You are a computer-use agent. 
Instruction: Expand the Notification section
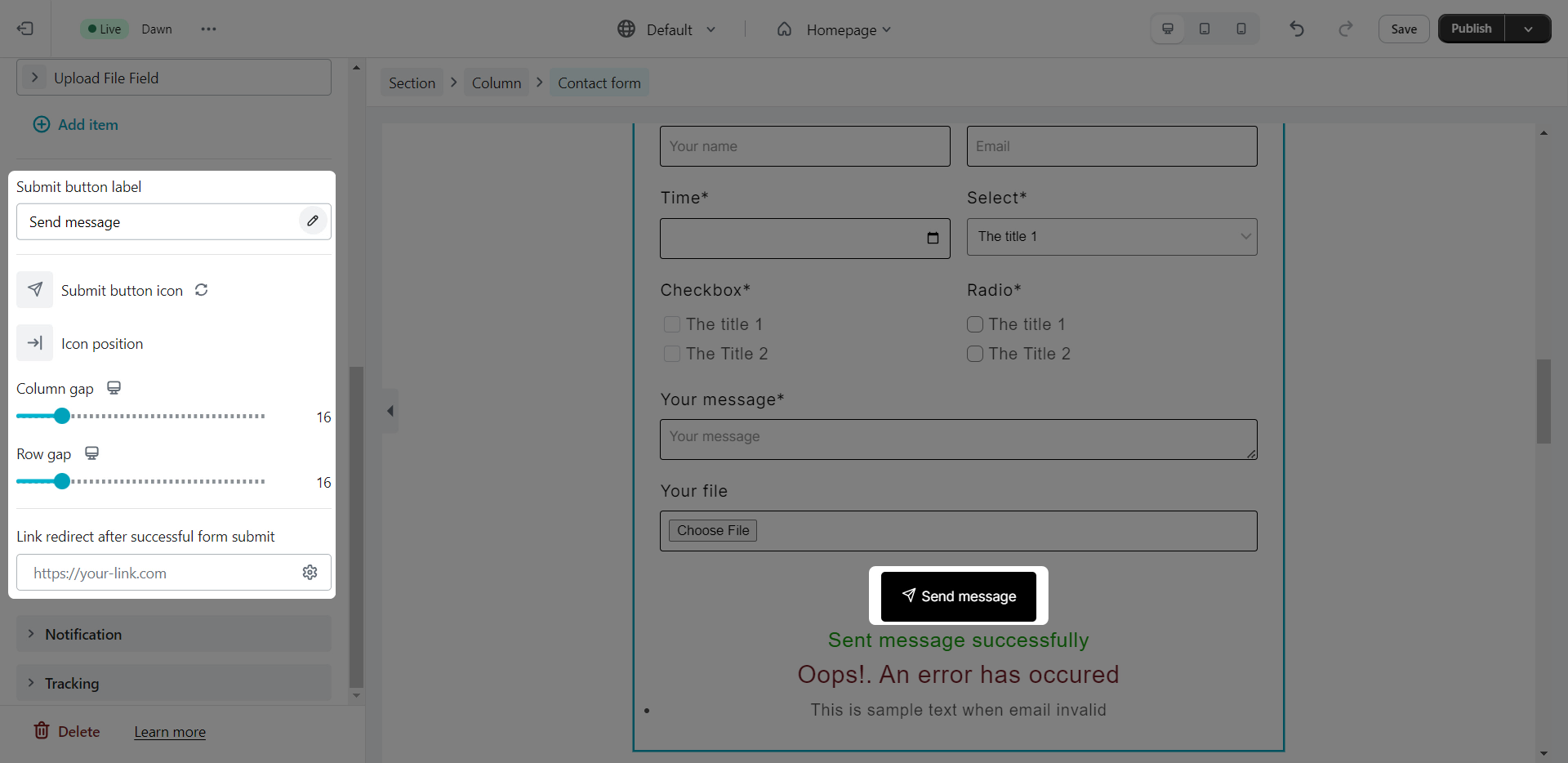174,634
